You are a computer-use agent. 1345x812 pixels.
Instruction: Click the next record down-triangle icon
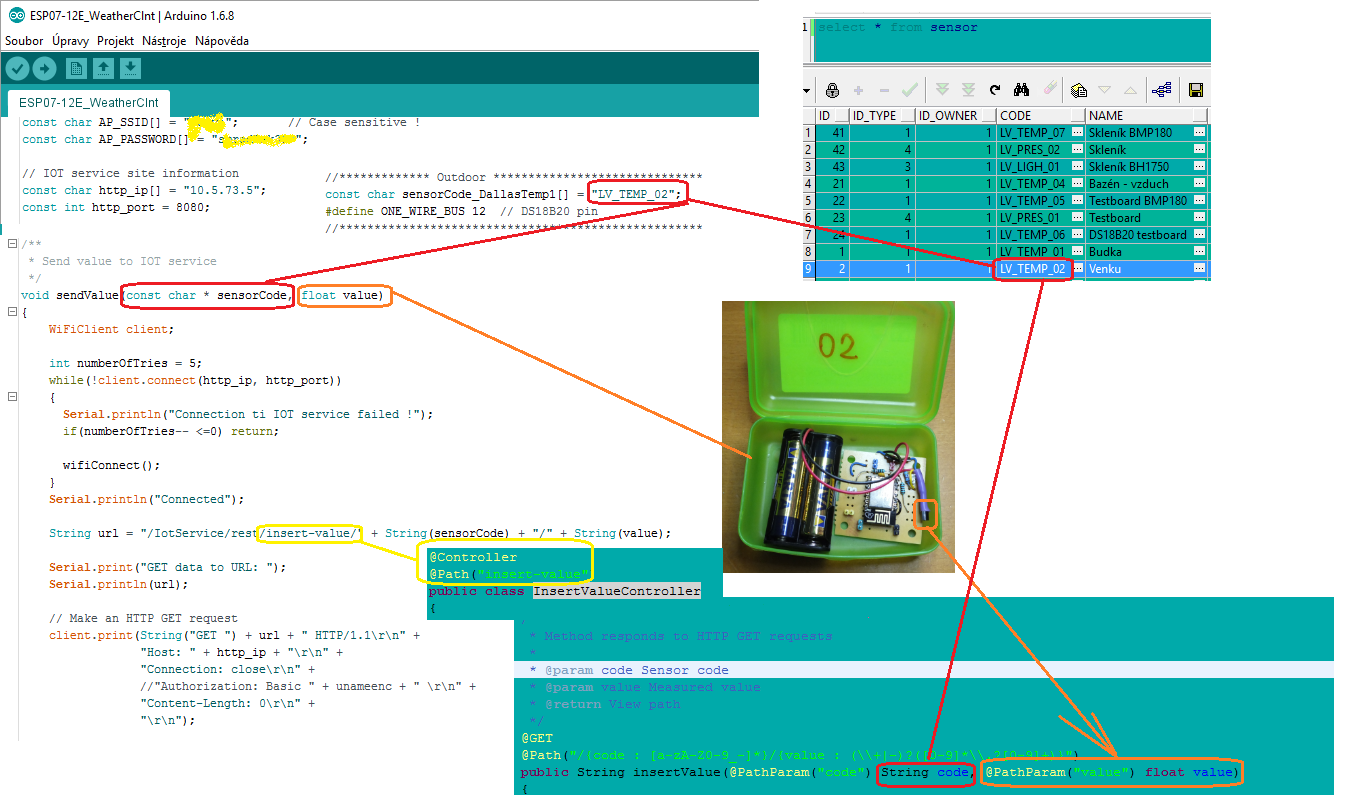coord(1104,90)
